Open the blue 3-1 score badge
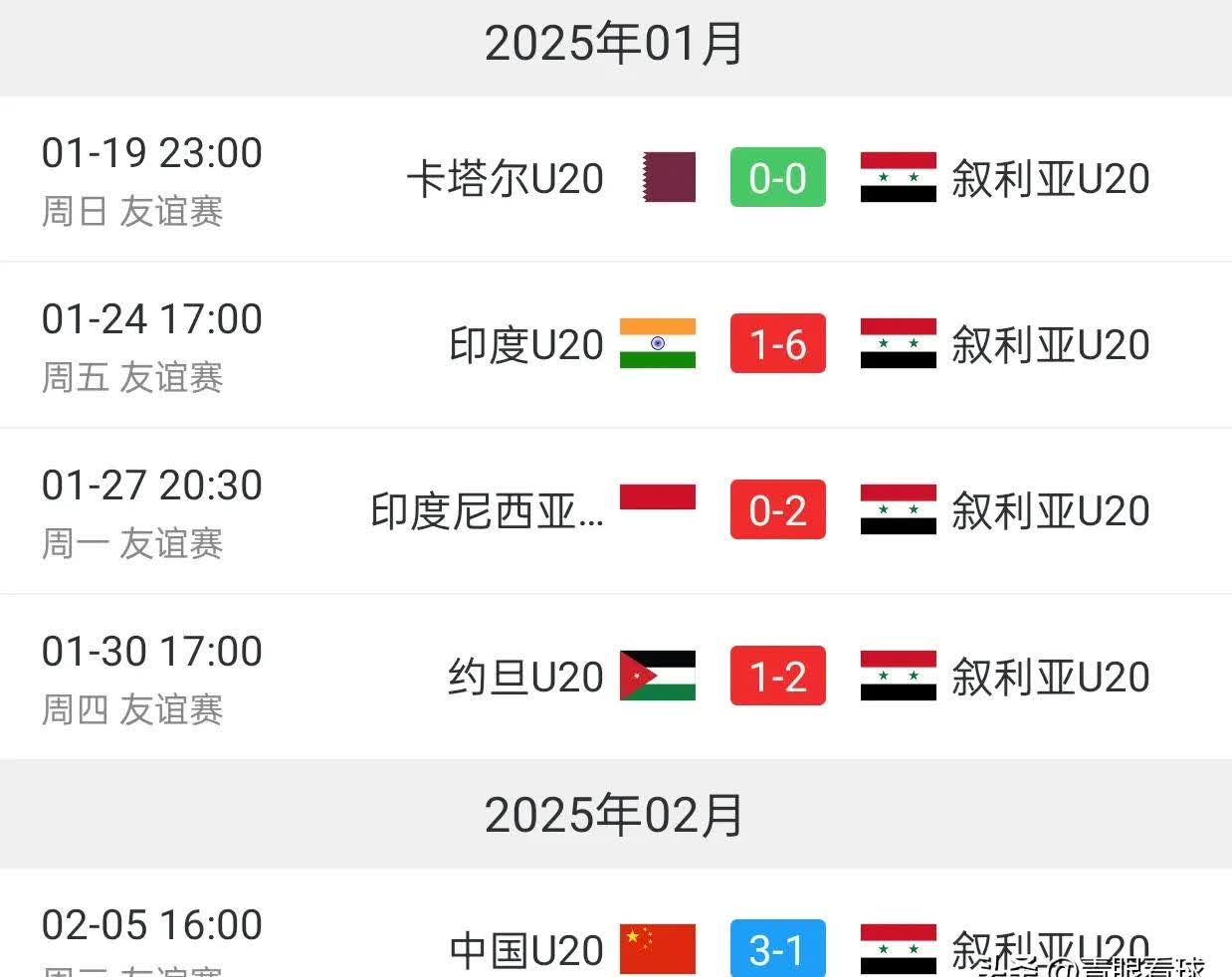This screenshot has height=977, width=1232. coord(777,949)
